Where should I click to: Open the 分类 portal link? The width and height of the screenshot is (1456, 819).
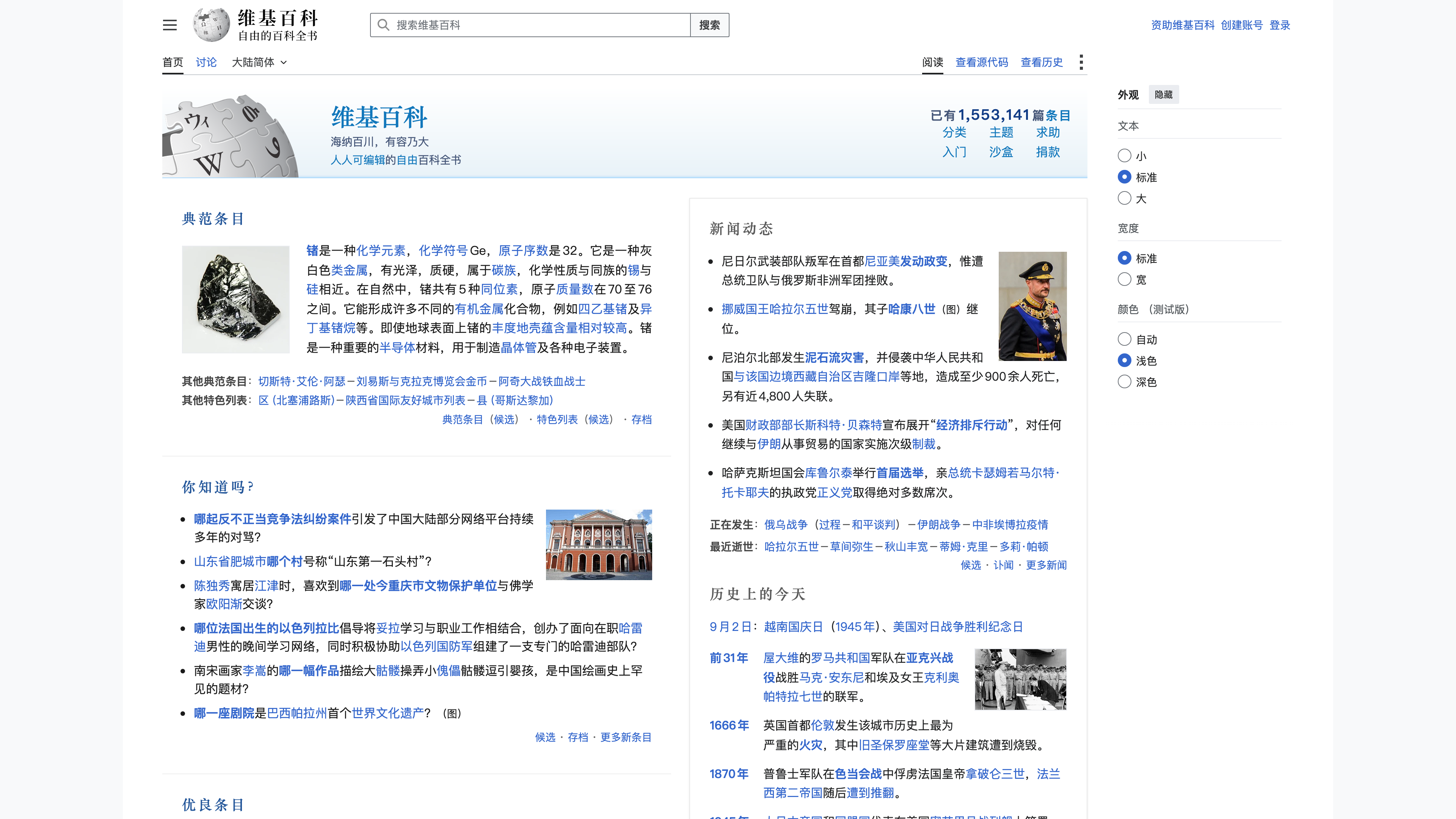[x=954, y=132]
